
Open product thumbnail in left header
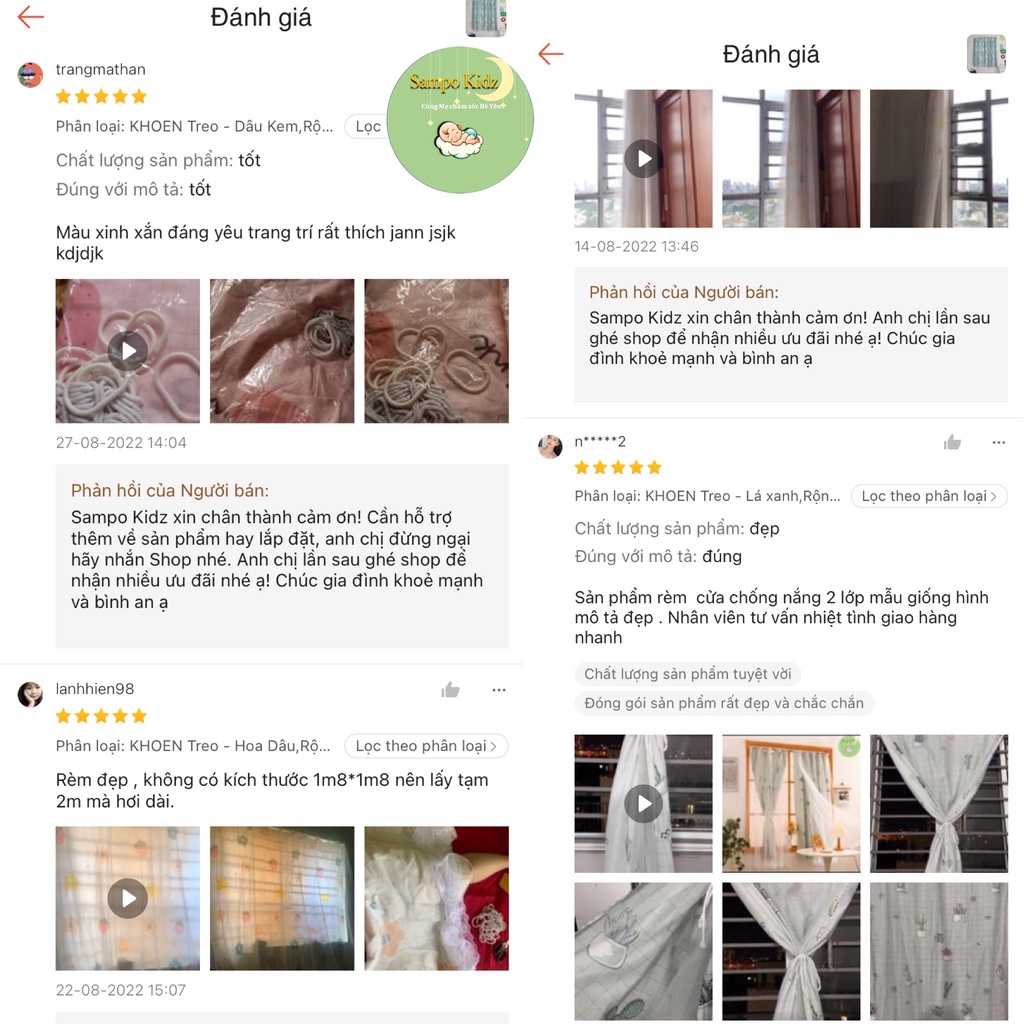click(x=486, y=17)
